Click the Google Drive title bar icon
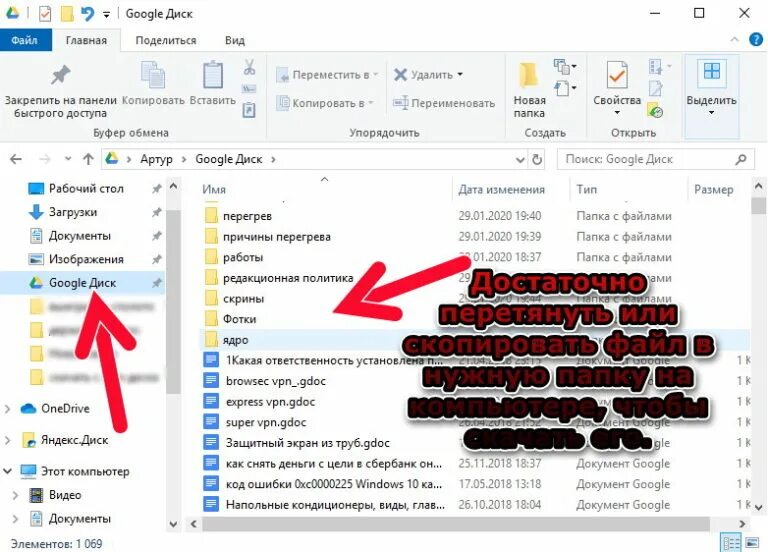The height and width of the screenshot is (552, 768). coord(12,13)
